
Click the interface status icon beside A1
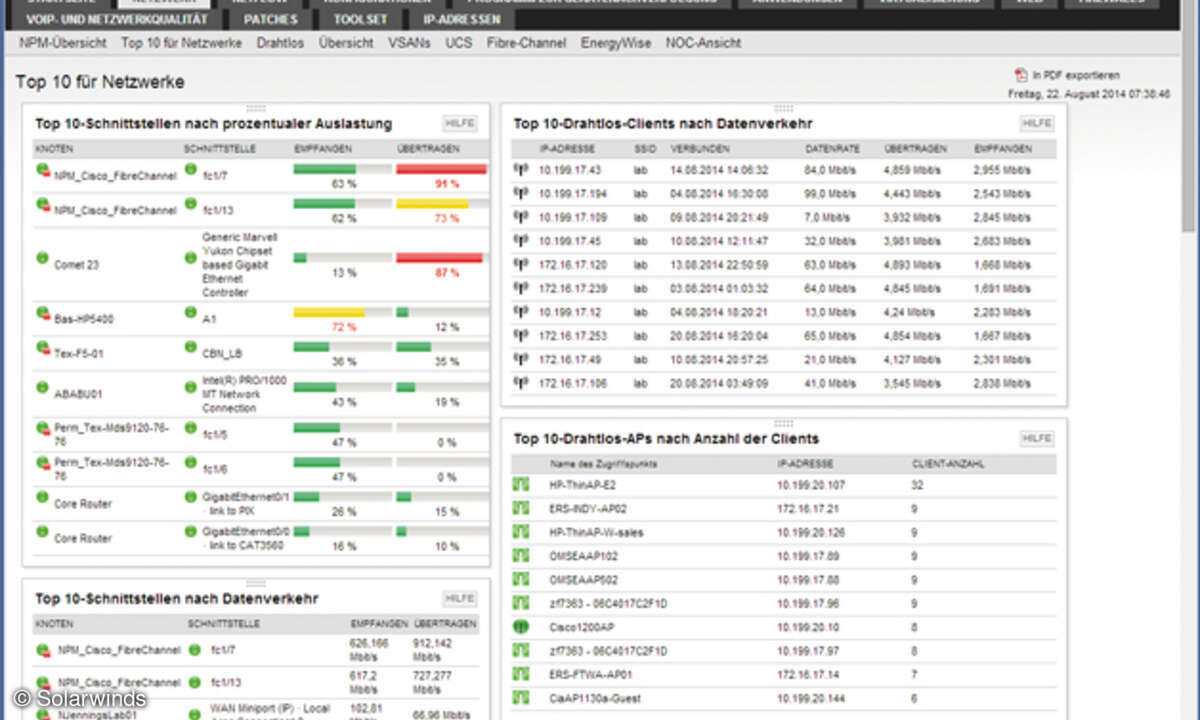(190, 312)
